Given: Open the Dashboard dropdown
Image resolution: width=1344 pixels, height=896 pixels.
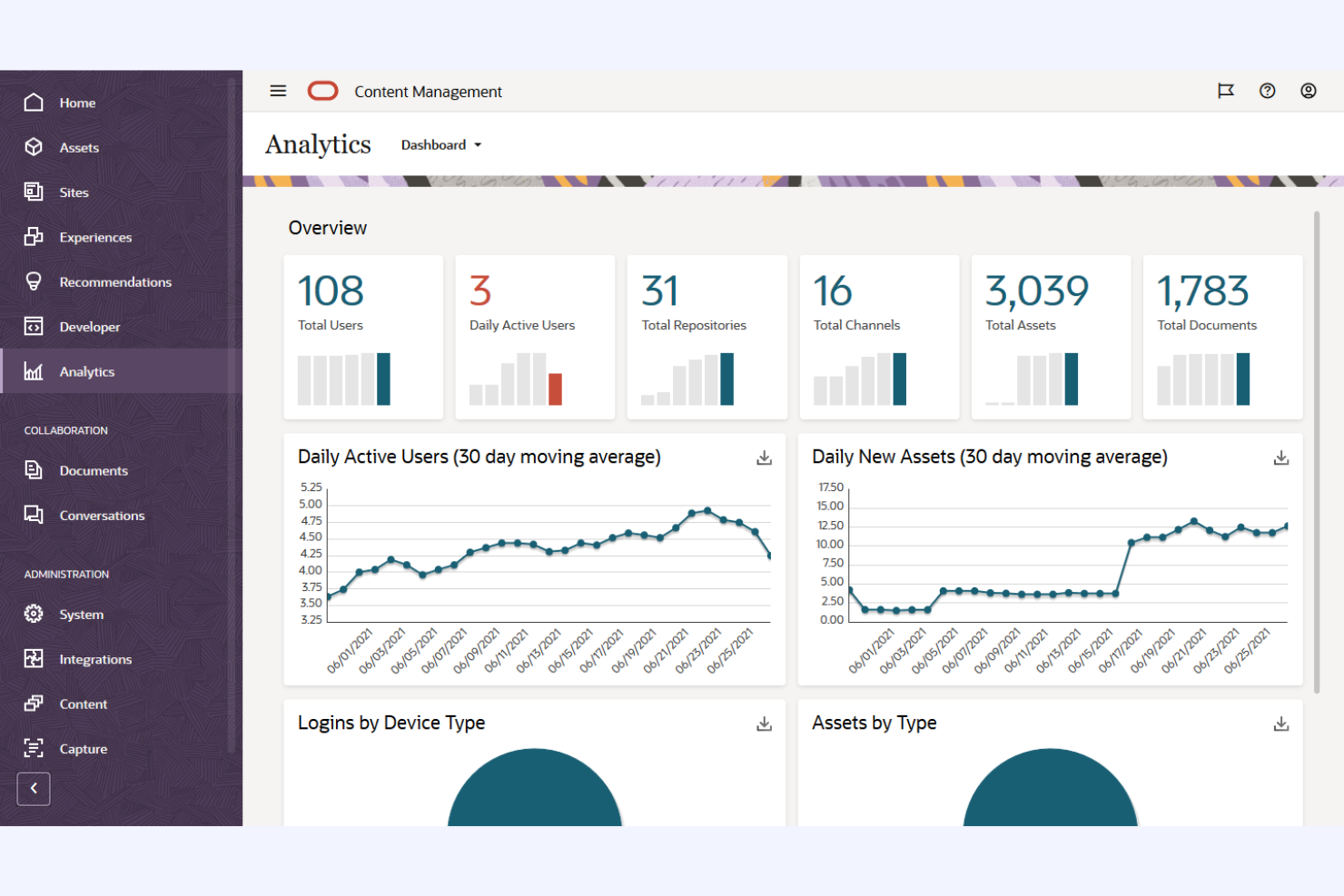Looking at the screenshot, I should click(441, 144).
